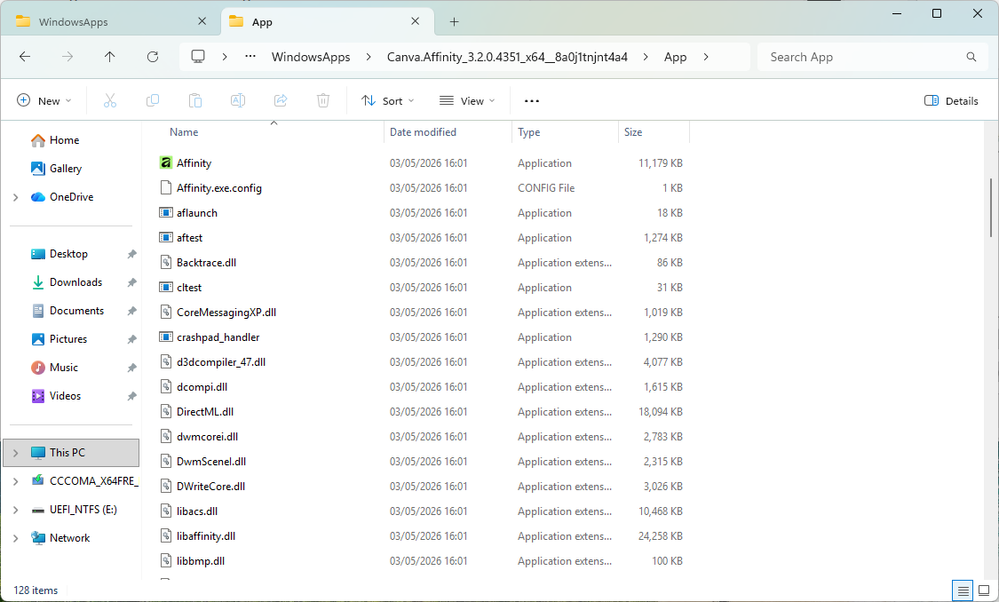Sort by the Date modified column

coord(423,132)
